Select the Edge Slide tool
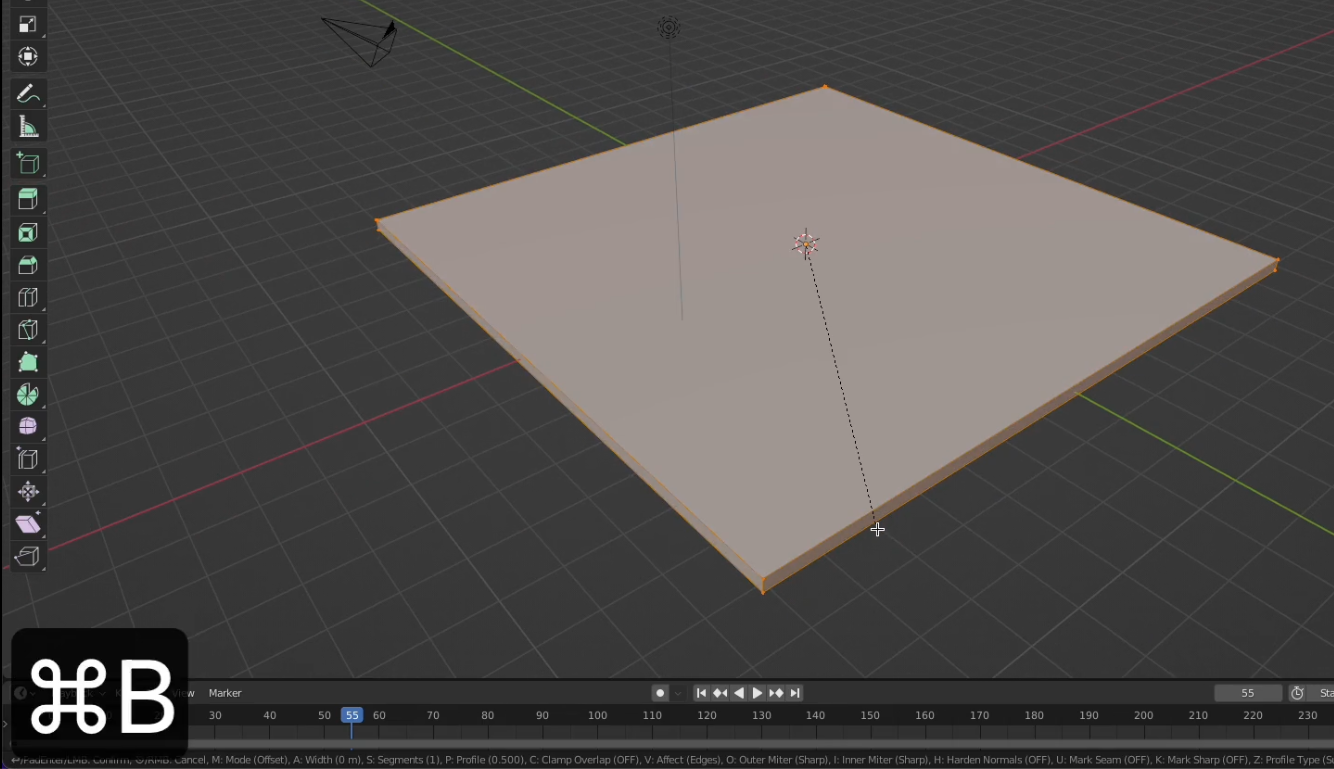1334x769 pixels. pos(28,459)
